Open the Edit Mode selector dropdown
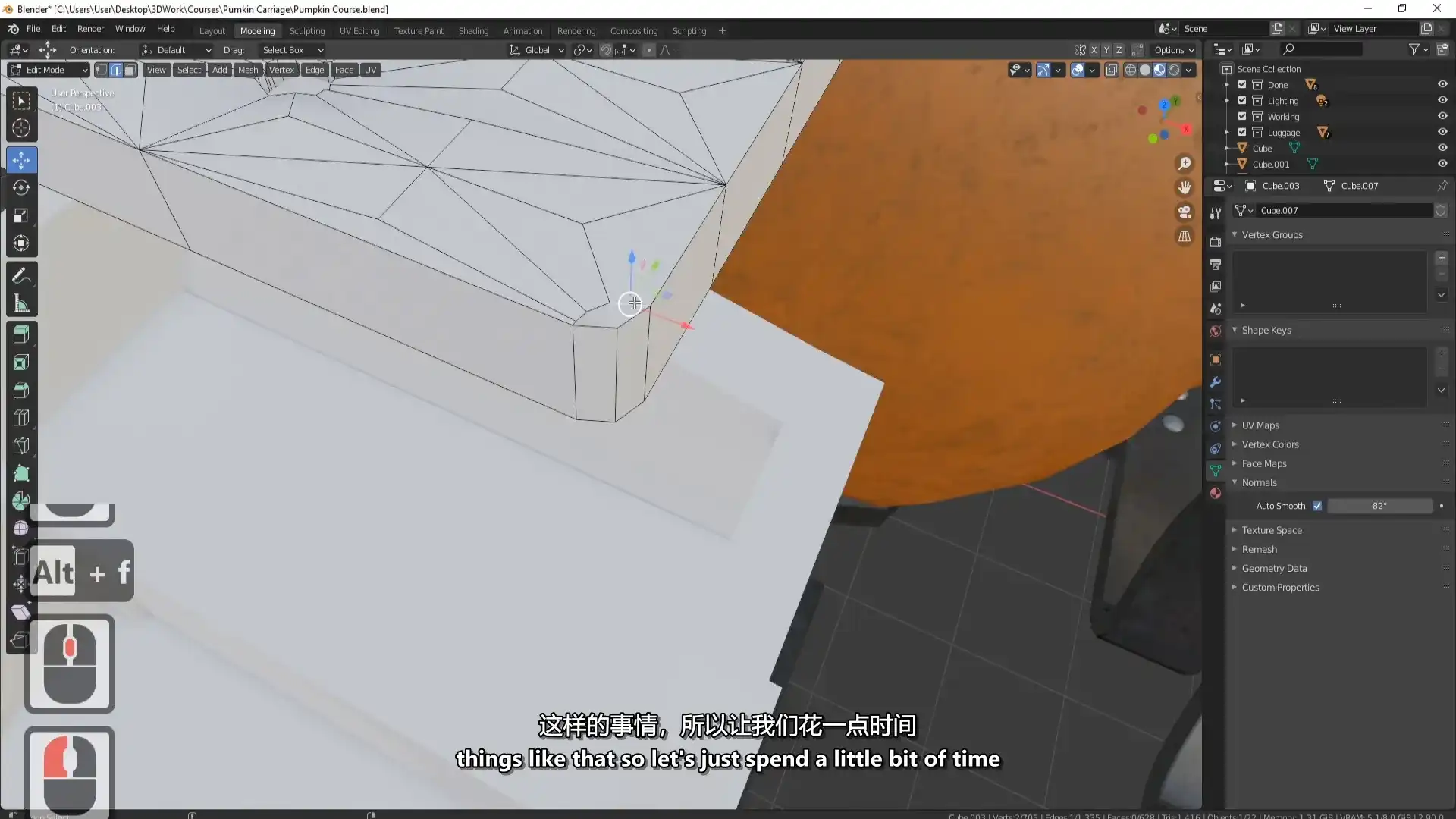This screenshot has height=819, width=1456. click(48, 69)
